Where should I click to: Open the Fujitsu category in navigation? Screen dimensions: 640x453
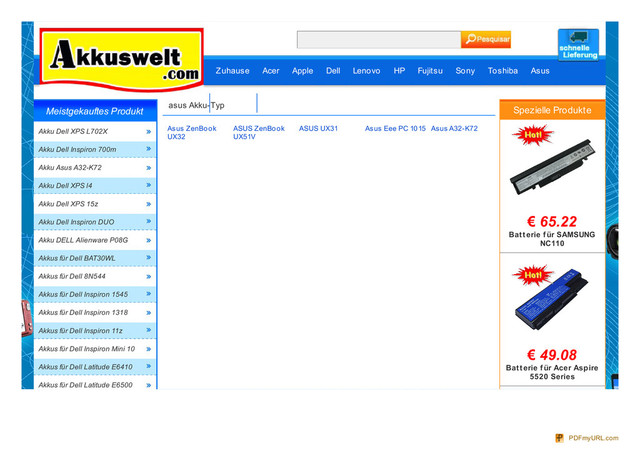click(x=430, y=71)
